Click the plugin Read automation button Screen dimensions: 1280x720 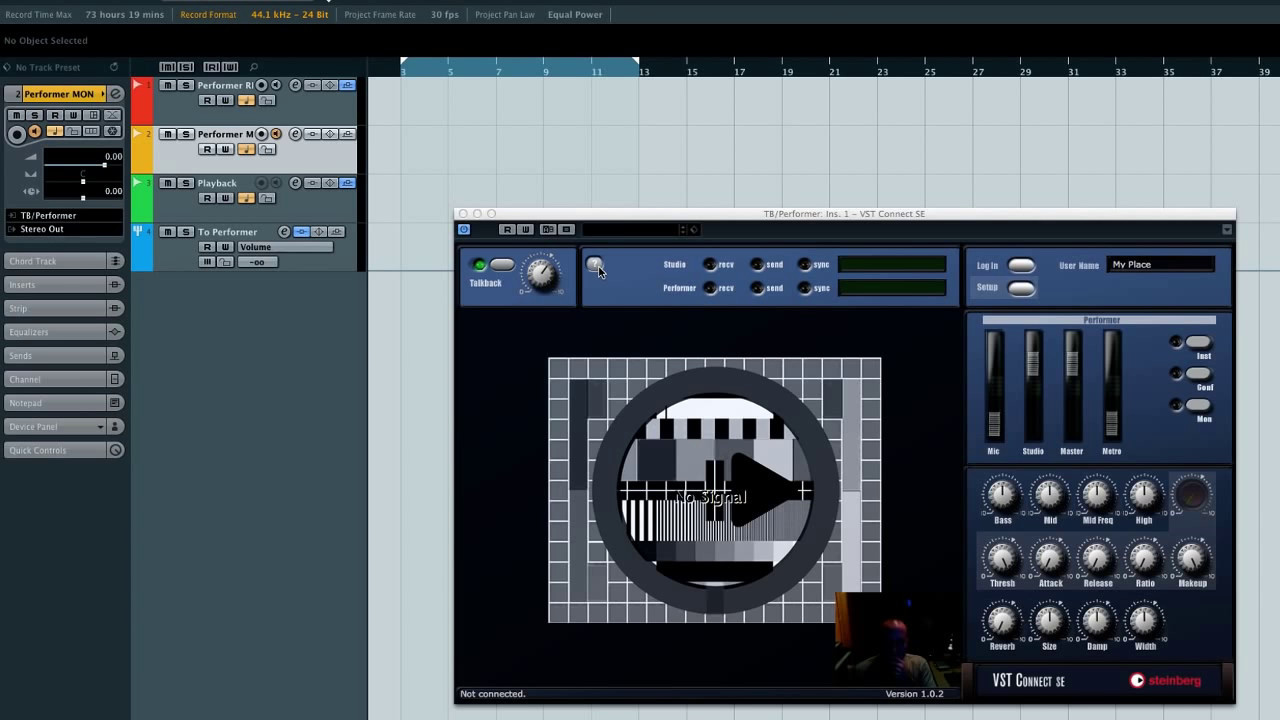click(507, 230)
